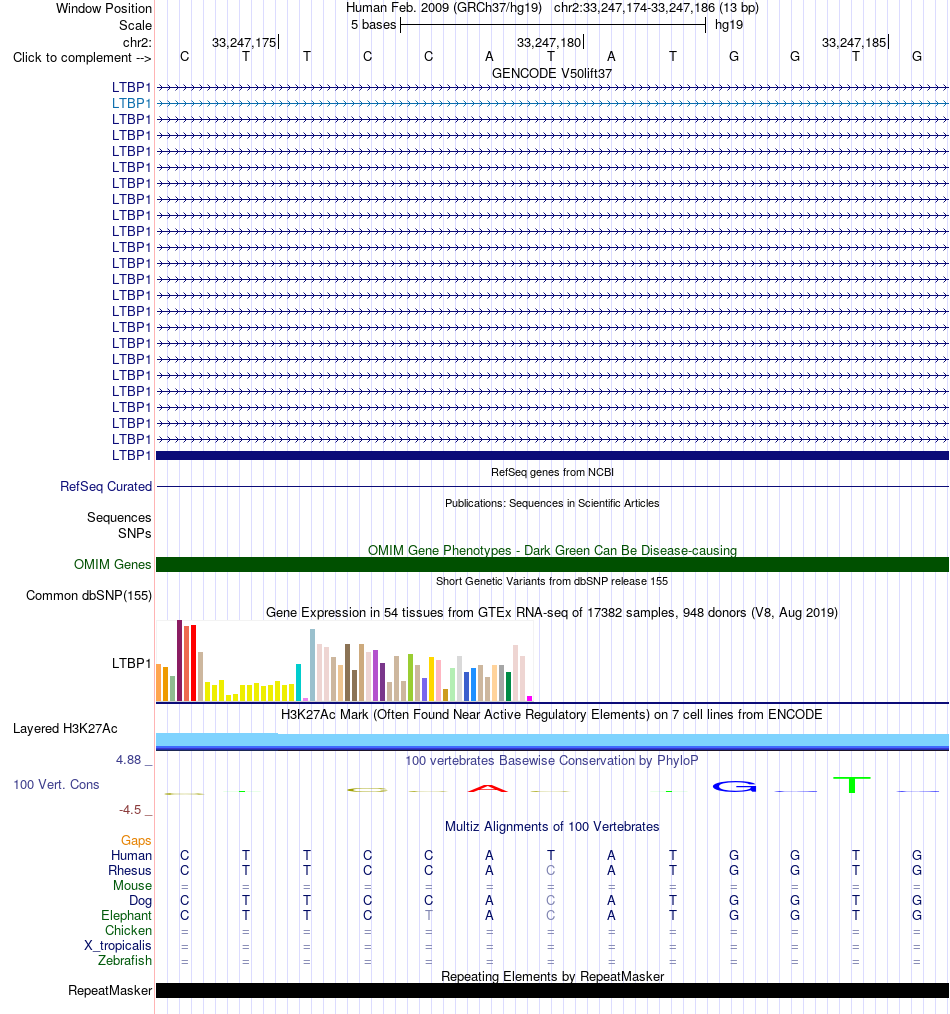The image size is (950, 1014).
Task: Click the Dog species label
Action: point(140,900)
